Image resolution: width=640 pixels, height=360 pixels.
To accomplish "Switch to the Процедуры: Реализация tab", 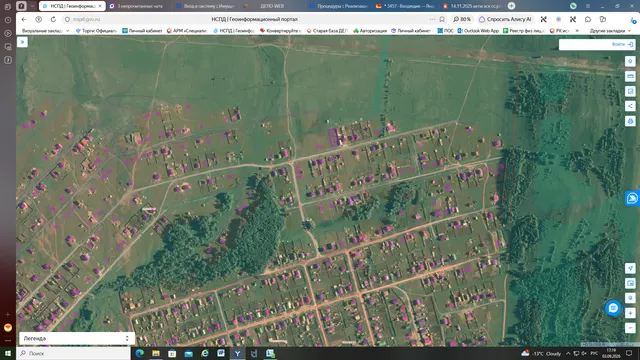I will coord(339,6).
